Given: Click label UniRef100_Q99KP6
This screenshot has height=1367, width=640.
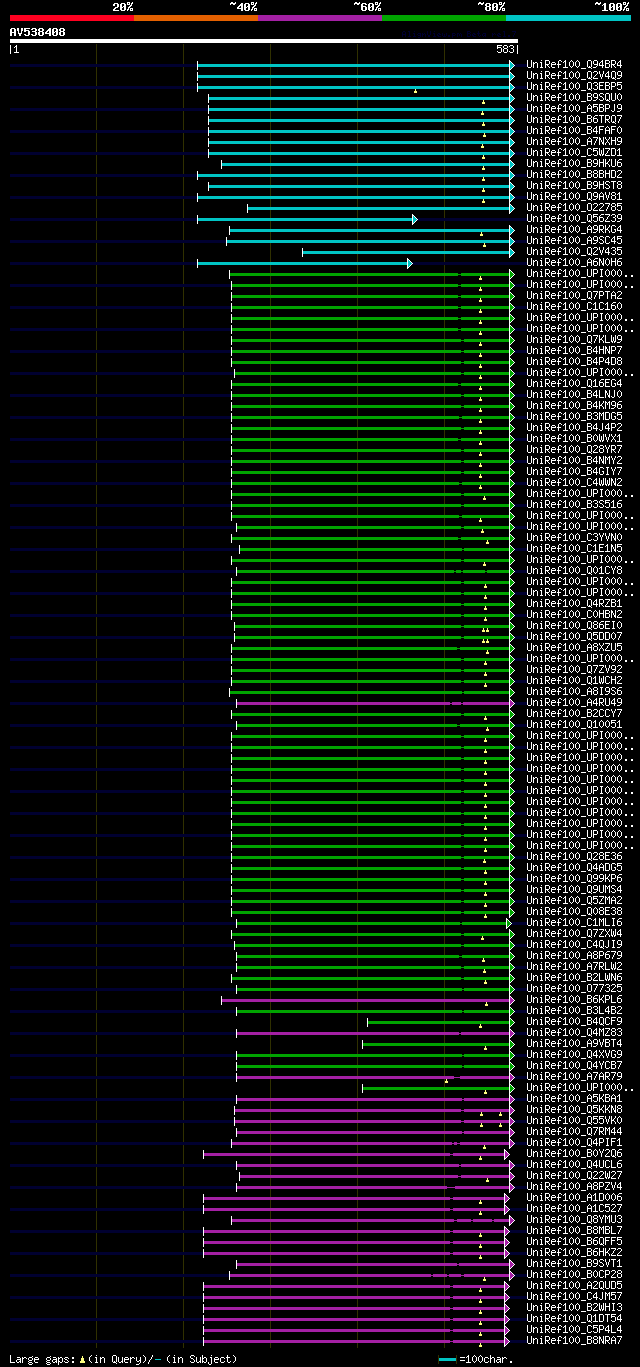Looking at the screenshot, I should click(x=574, y=879).
